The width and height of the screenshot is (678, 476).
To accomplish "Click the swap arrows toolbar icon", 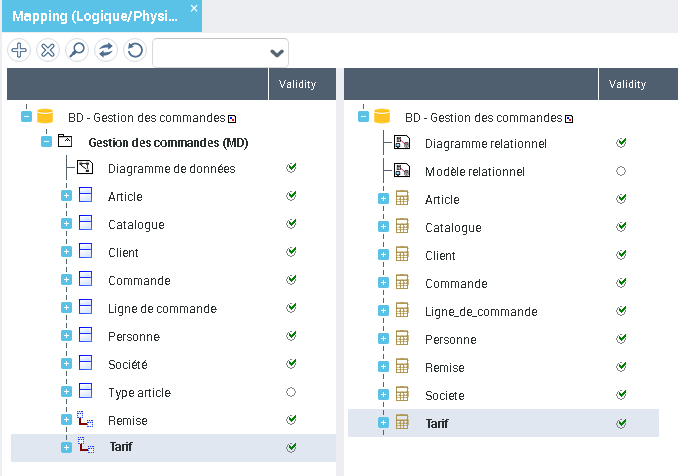I will [x=105, y=51].
